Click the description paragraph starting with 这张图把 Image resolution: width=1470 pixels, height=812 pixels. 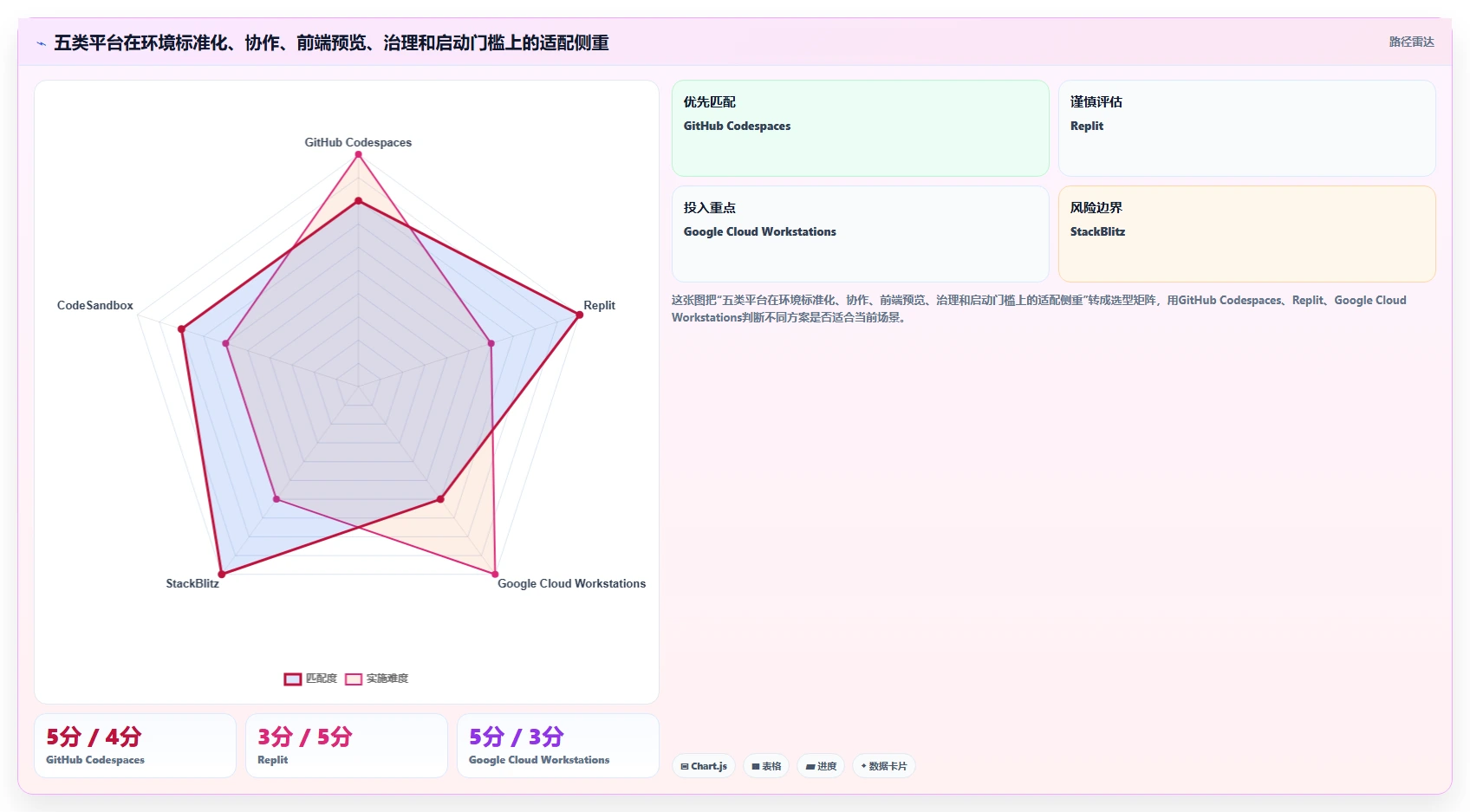[1039, 309]
